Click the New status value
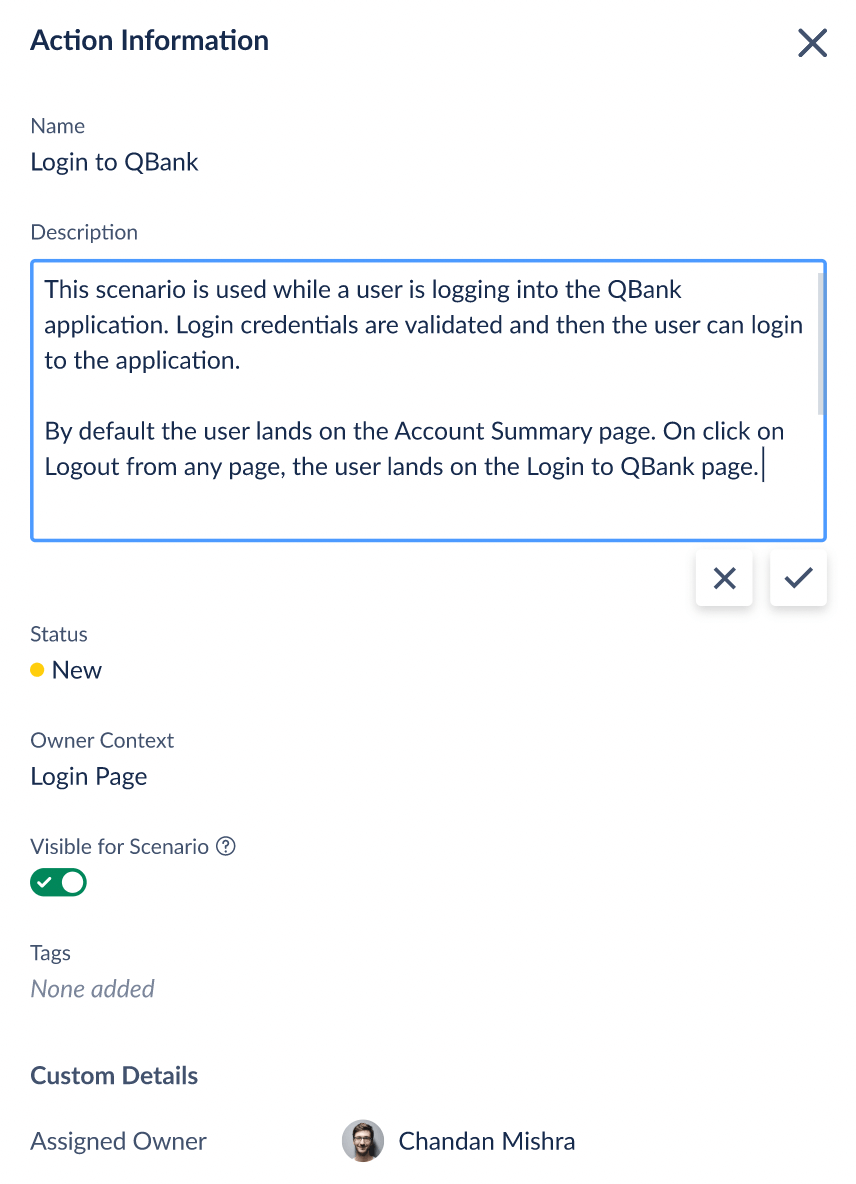 pos(76,670)
